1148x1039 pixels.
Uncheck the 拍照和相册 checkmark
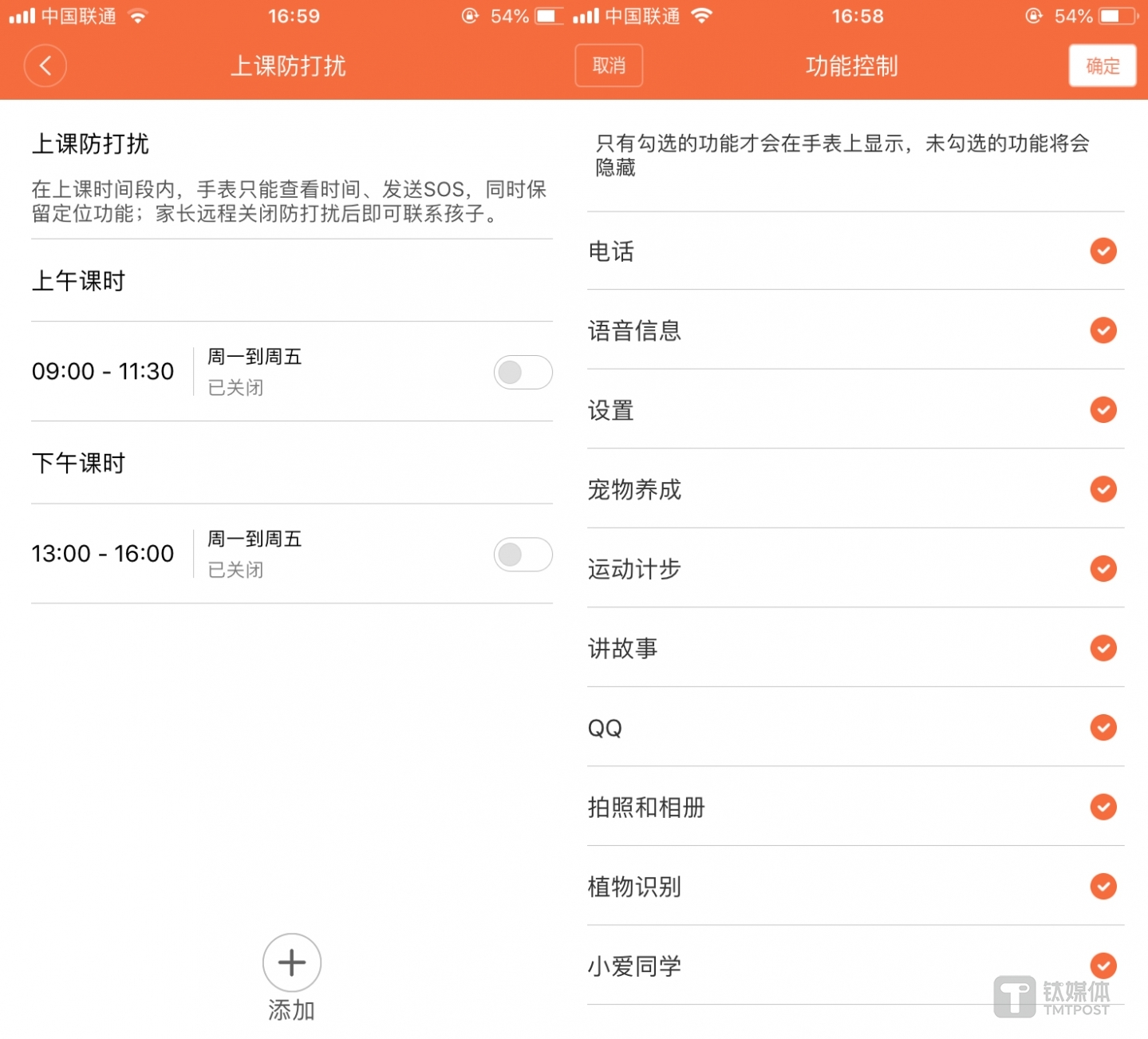pyautogui.click(x=1103, y=807)
